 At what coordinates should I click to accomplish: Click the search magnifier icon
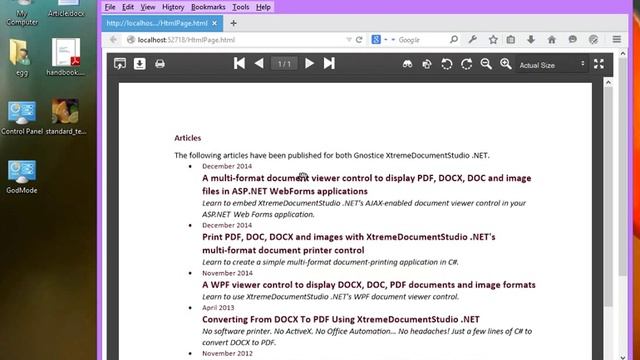coord(453,40)
